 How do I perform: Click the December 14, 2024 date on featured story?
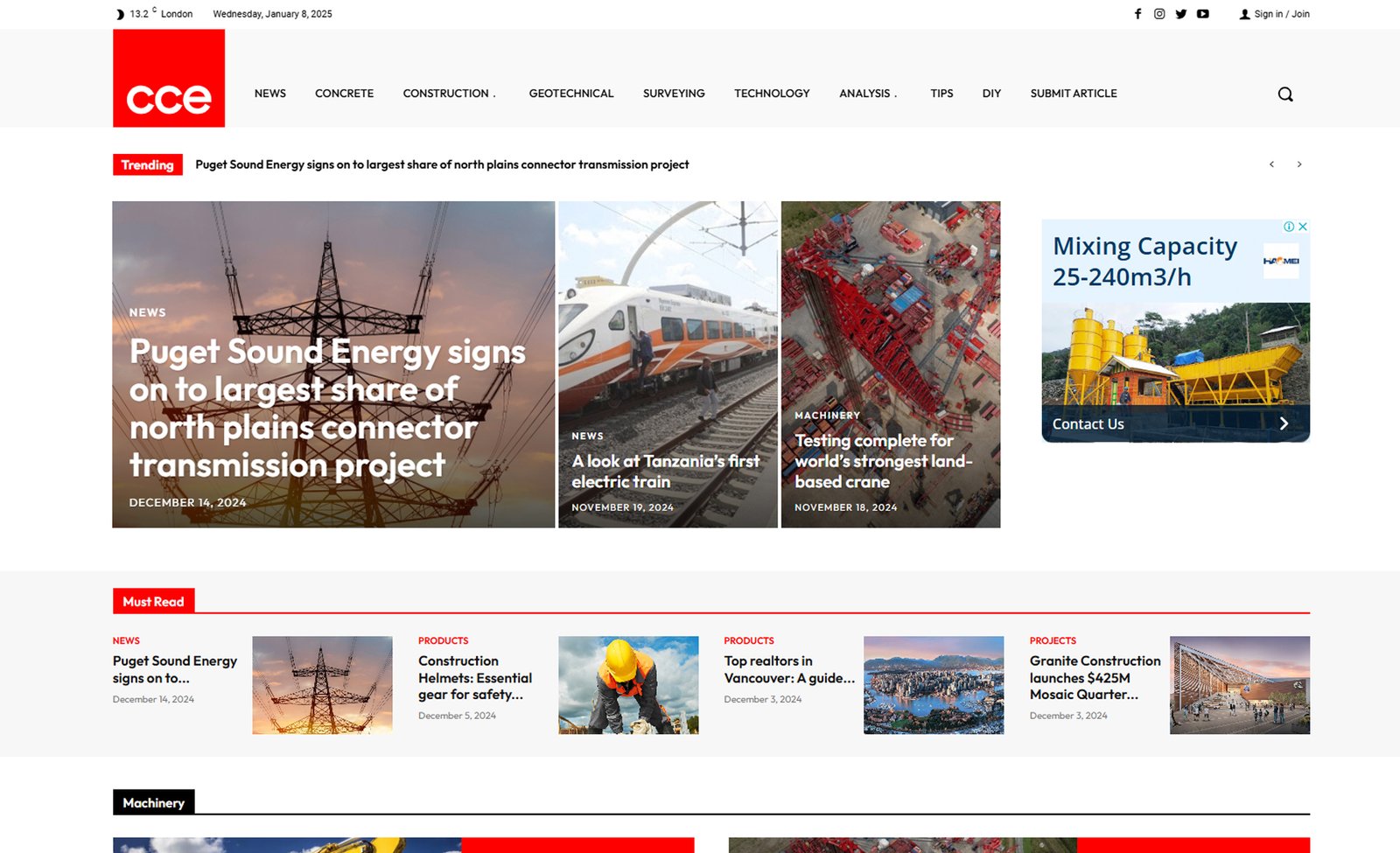[188, 502]
